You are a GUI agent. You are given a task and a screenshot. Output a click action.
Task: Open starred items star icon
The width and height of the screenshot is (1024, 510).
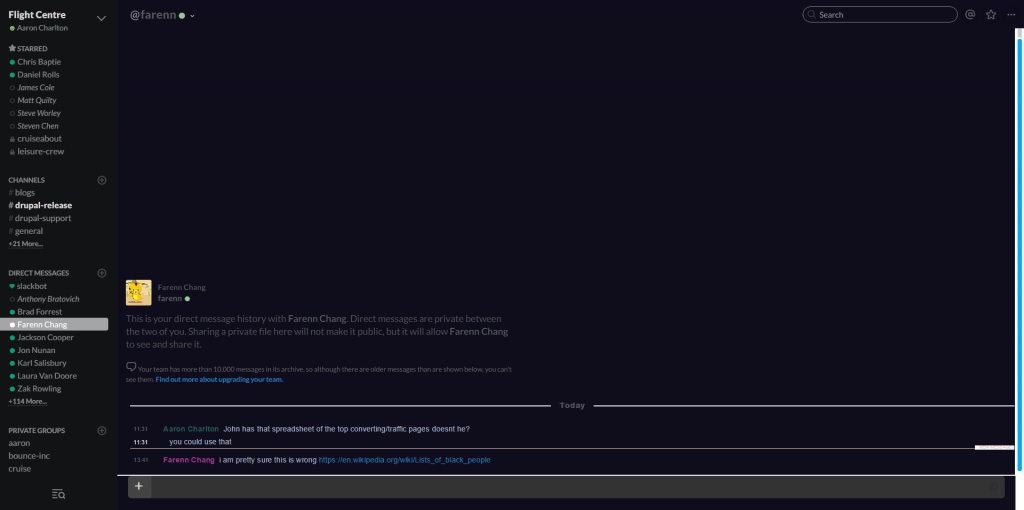[991, 14]
